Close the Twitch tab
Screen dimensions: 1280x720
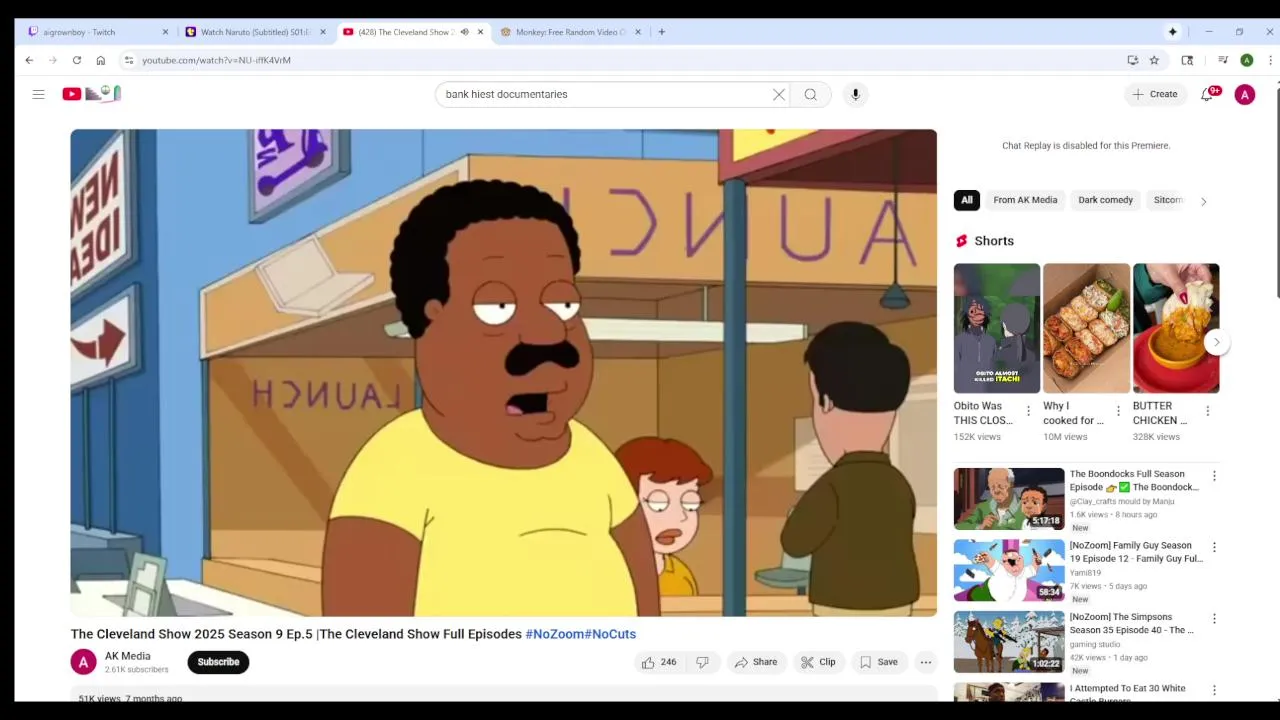[x=166, y=32]
